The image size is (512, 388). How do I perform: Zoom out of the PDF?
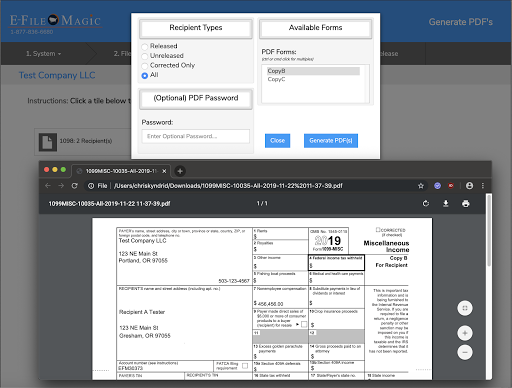(x=465, y=352)
